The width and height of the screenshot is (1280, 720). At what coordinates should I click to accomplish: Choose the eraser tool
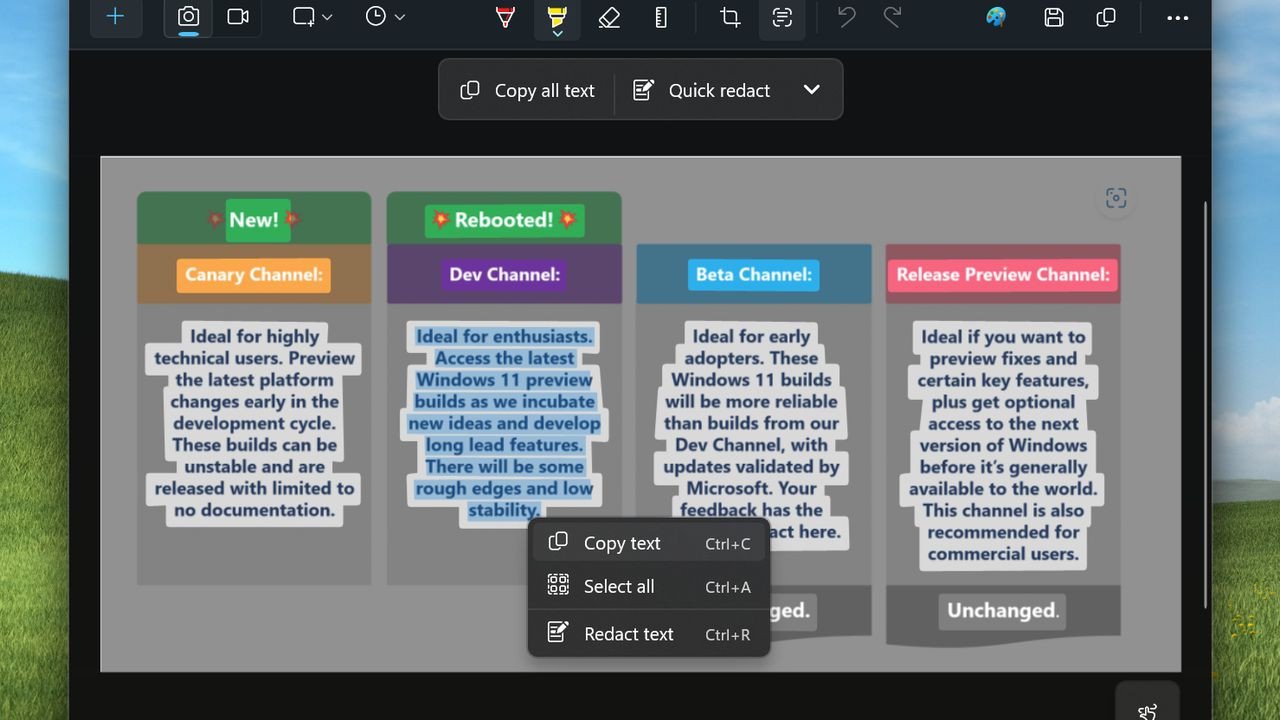609,17
